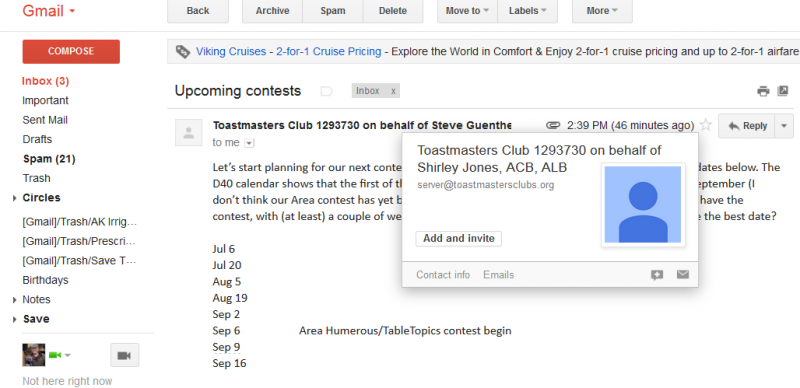The height and width of the screenshot is (388, 800).
Task: Start a video call via the camera button
Action: 124,355
